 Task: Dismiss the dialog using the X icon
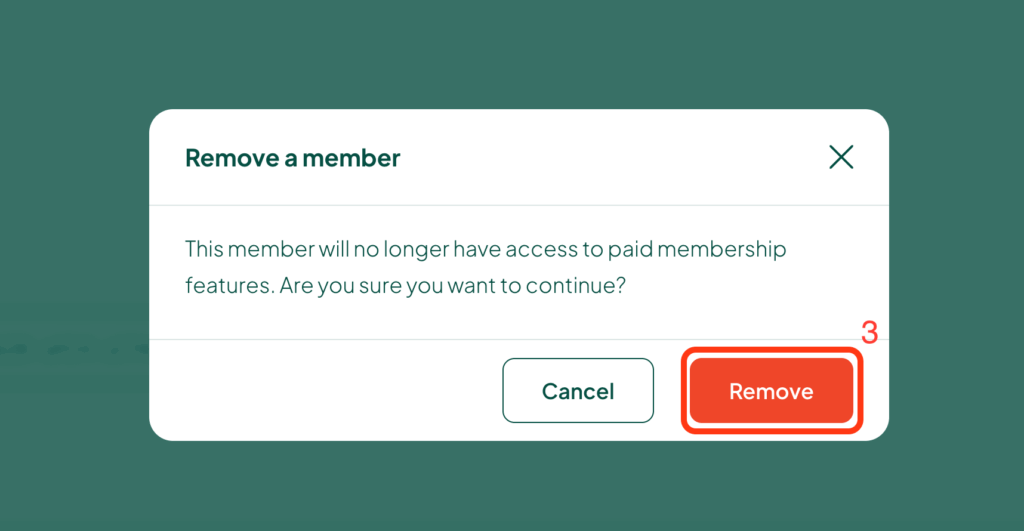[841, 157]
